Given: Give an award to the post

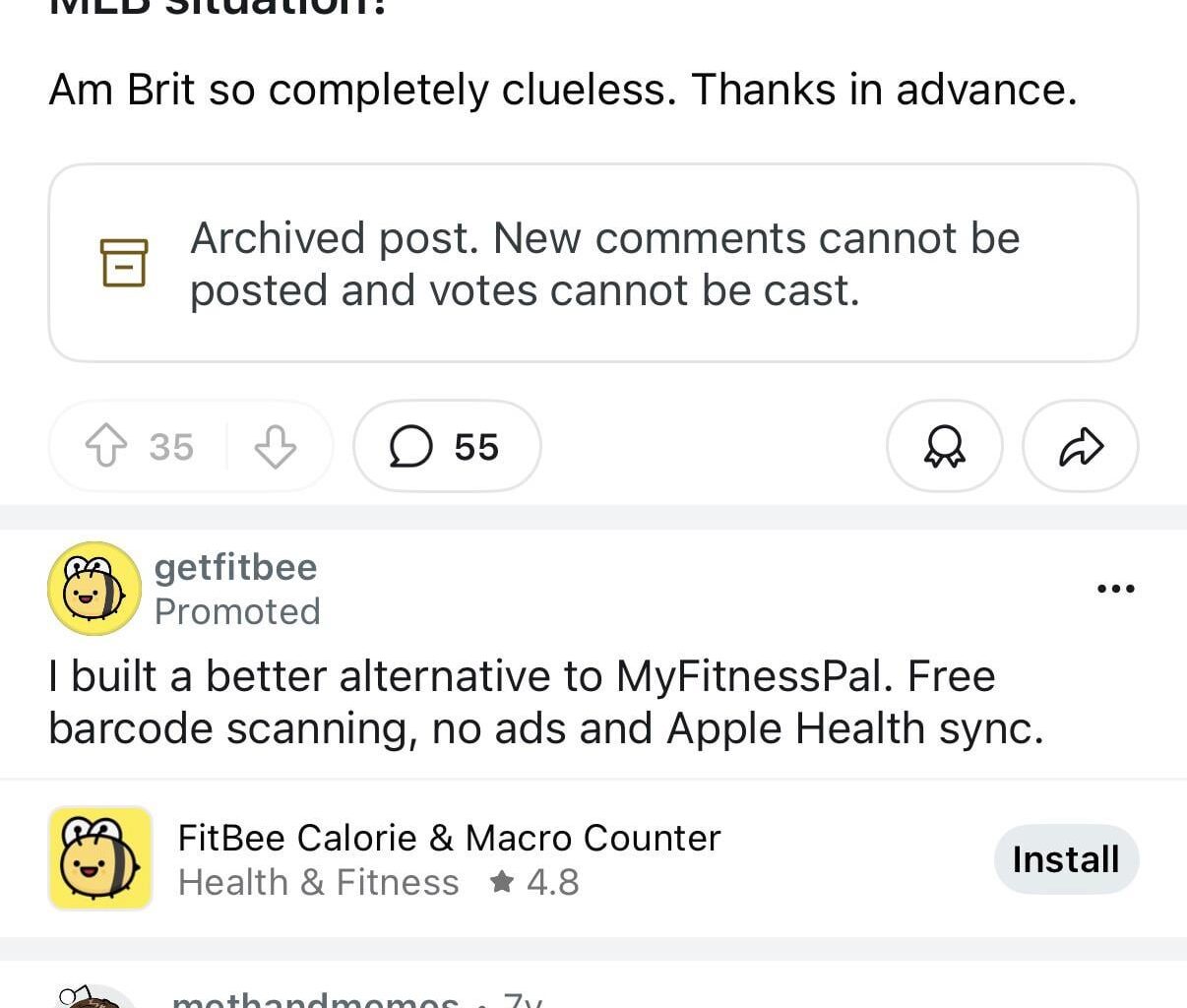Looking at the screenshot, I should click(x=944, y=447).
